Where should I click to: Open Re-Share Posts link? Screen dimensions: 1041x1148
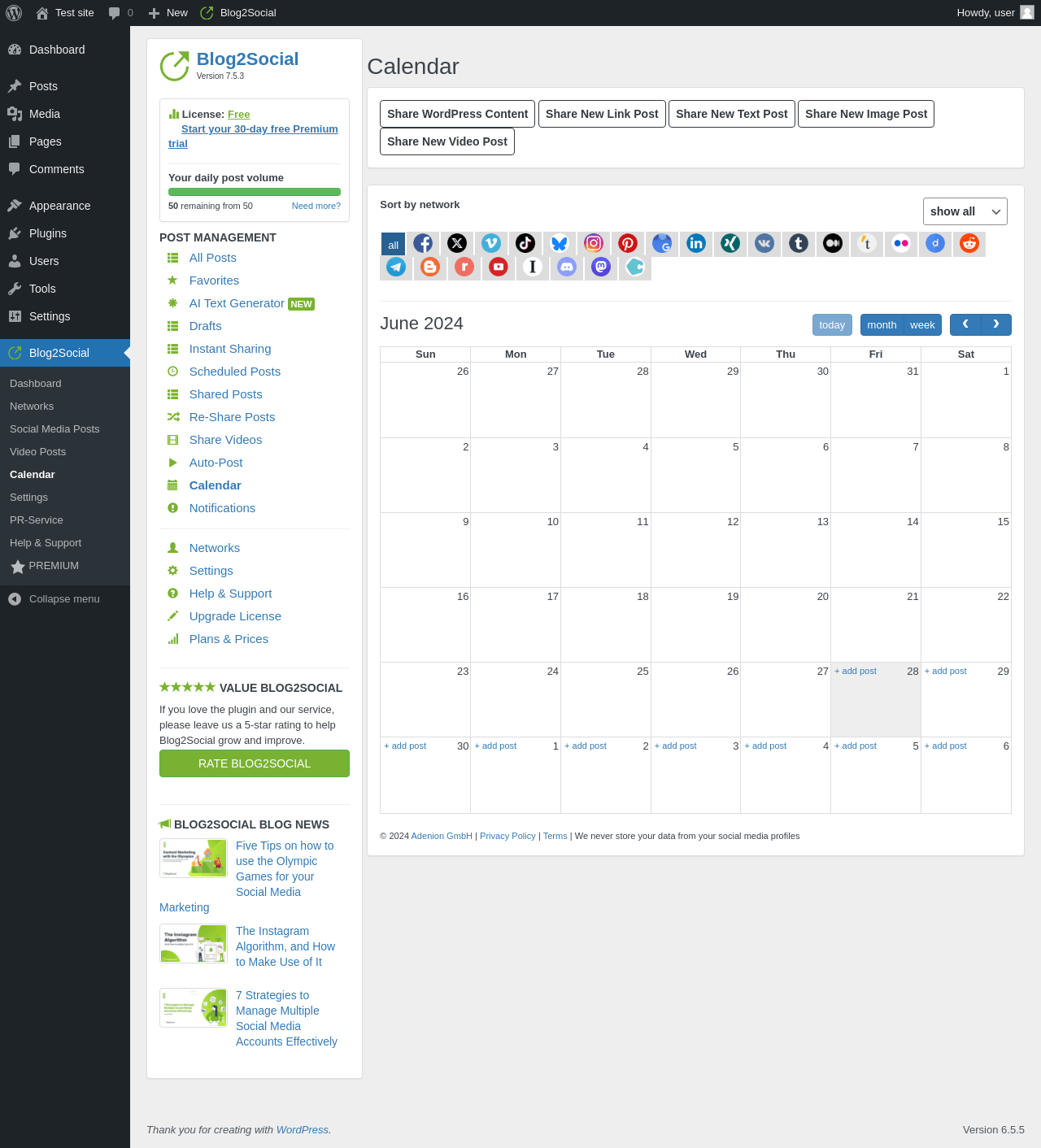point(233,417)
